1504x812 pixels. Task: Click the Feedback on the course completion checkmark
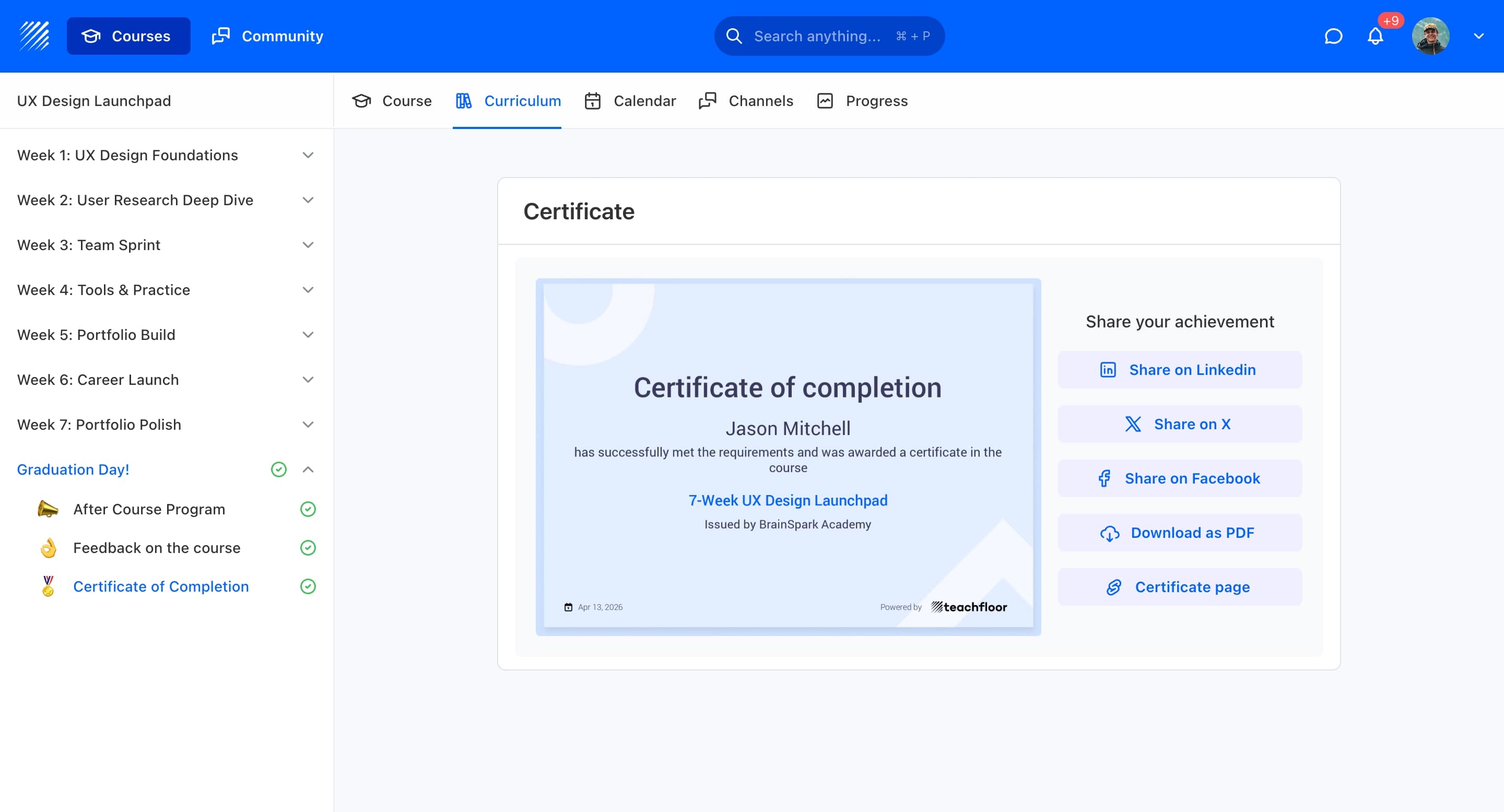[x=308, y=548]
